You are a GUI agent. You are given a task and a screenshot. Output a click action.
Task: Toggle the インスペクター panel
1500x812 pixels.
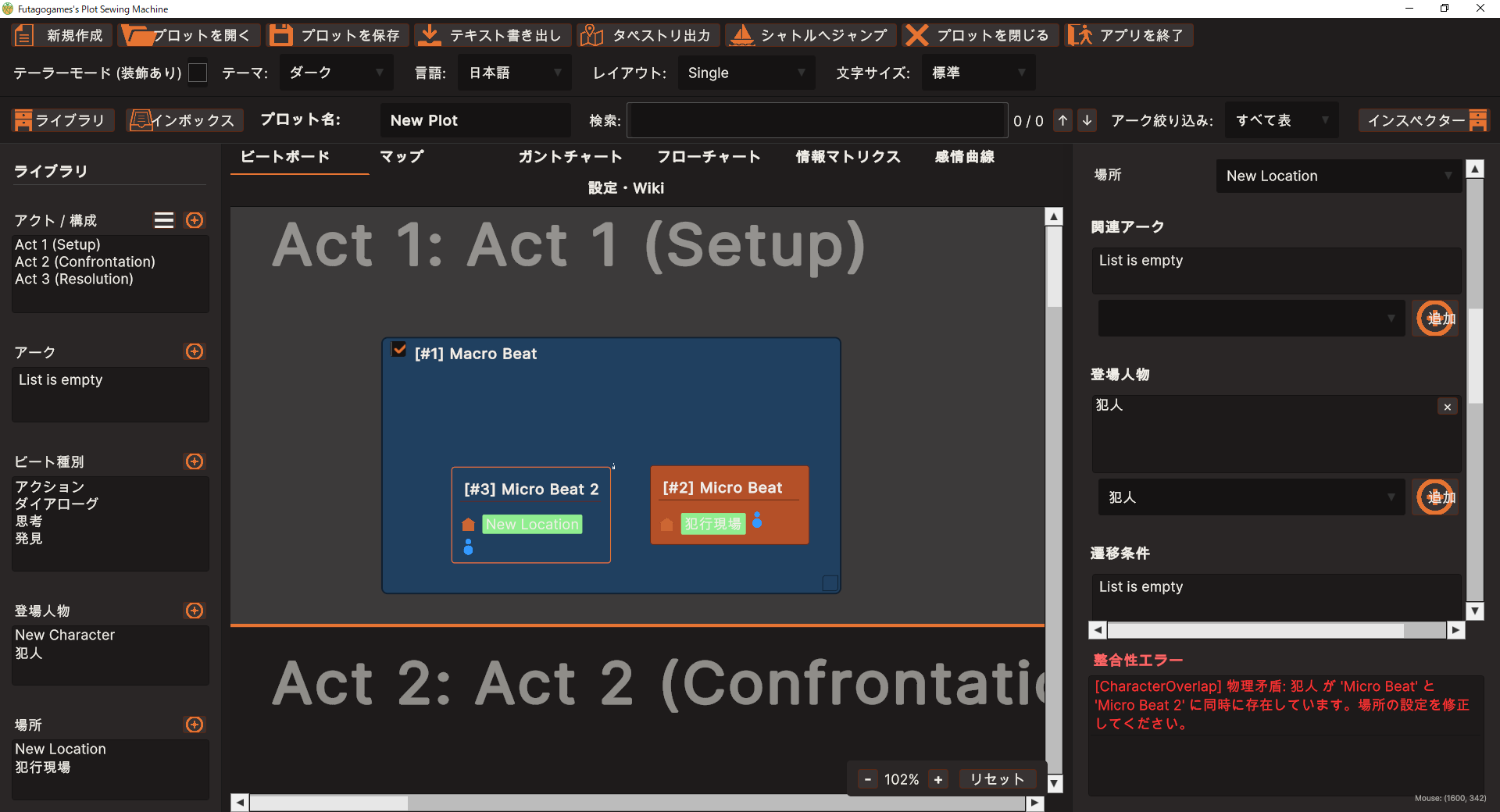pos(1423,120)
